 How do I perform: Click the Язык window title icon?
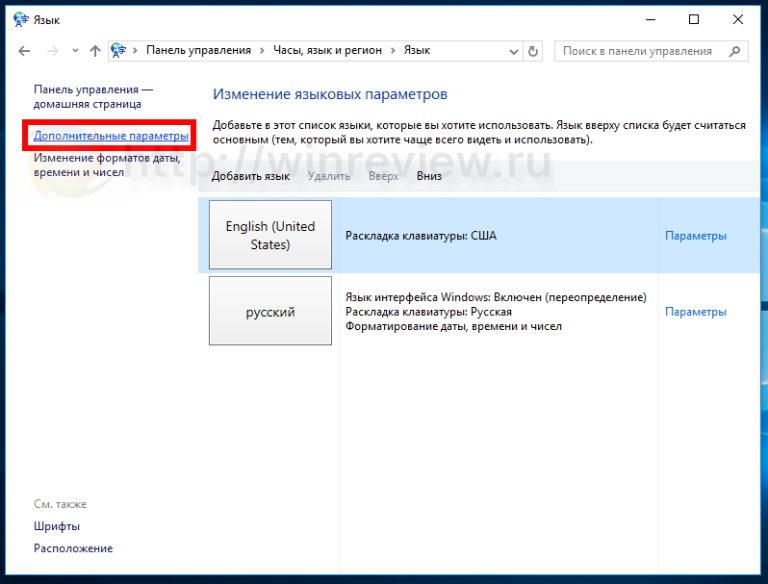(x=20, y=18)
